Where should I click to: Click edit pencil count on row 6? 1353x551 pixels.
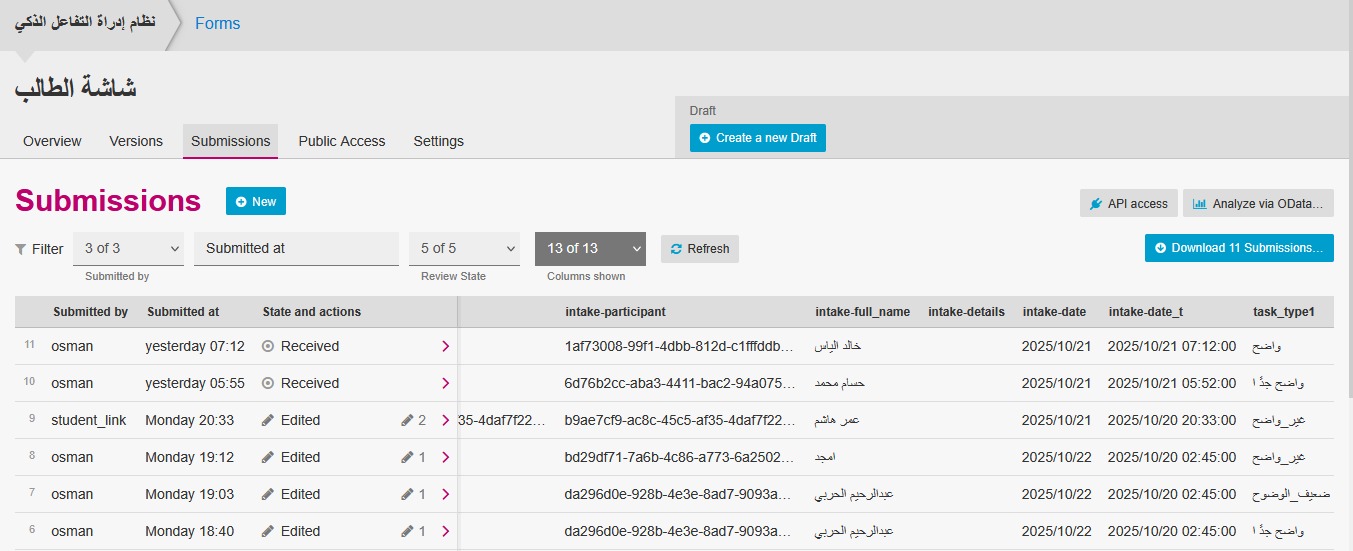(x=413, y=531)
